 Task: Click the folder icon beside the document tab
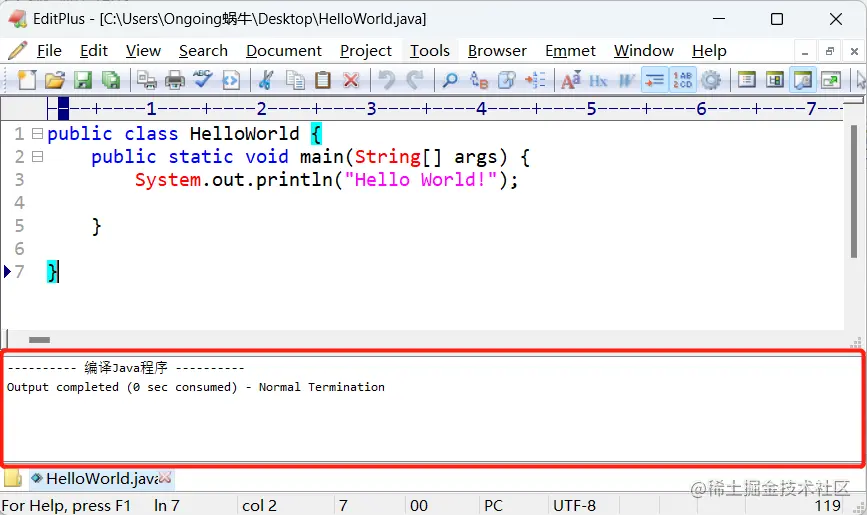(x=13, y=478)
